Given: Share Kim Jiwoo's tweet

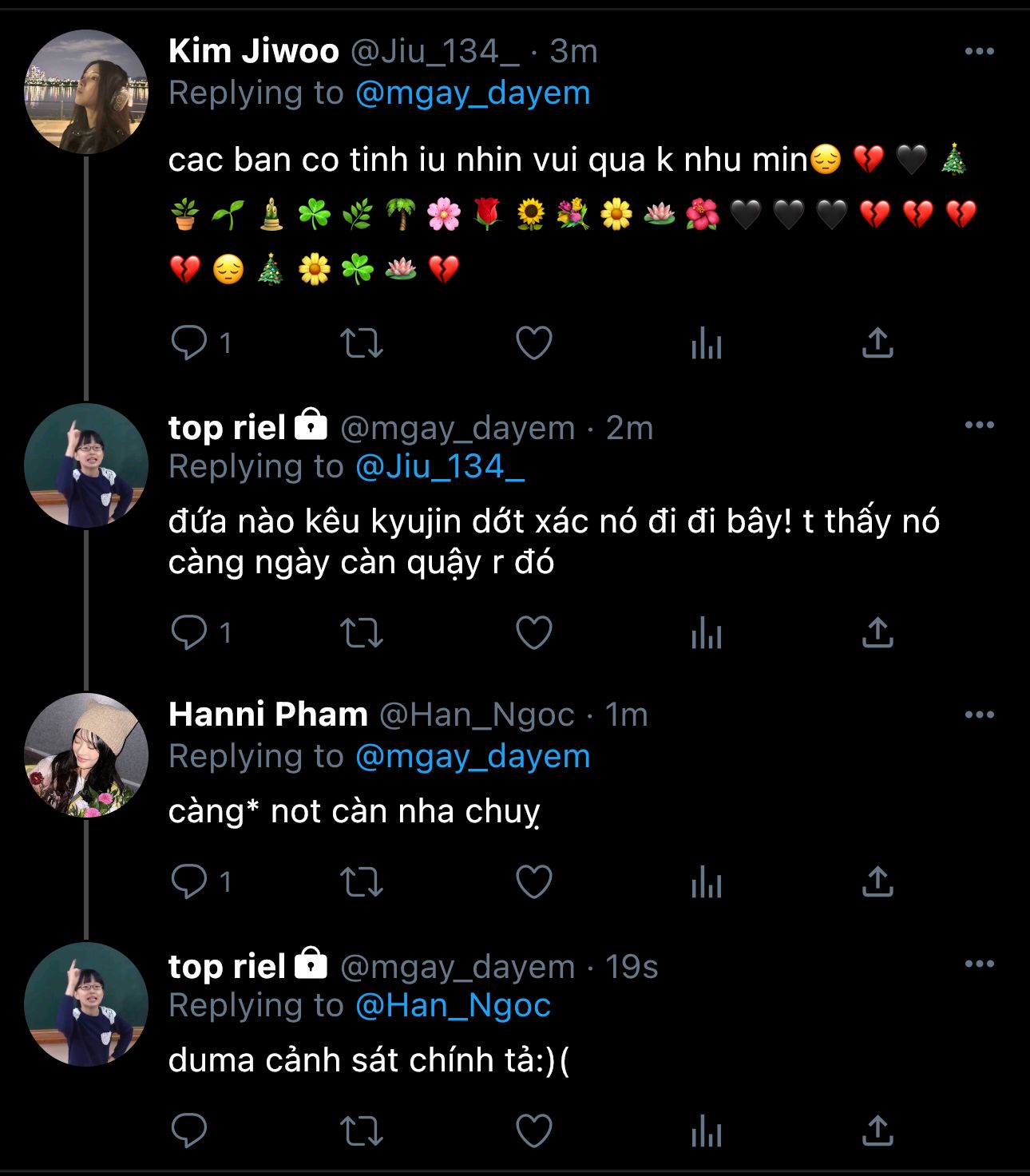Looking at the screenshot, I should tap(877, 343).
